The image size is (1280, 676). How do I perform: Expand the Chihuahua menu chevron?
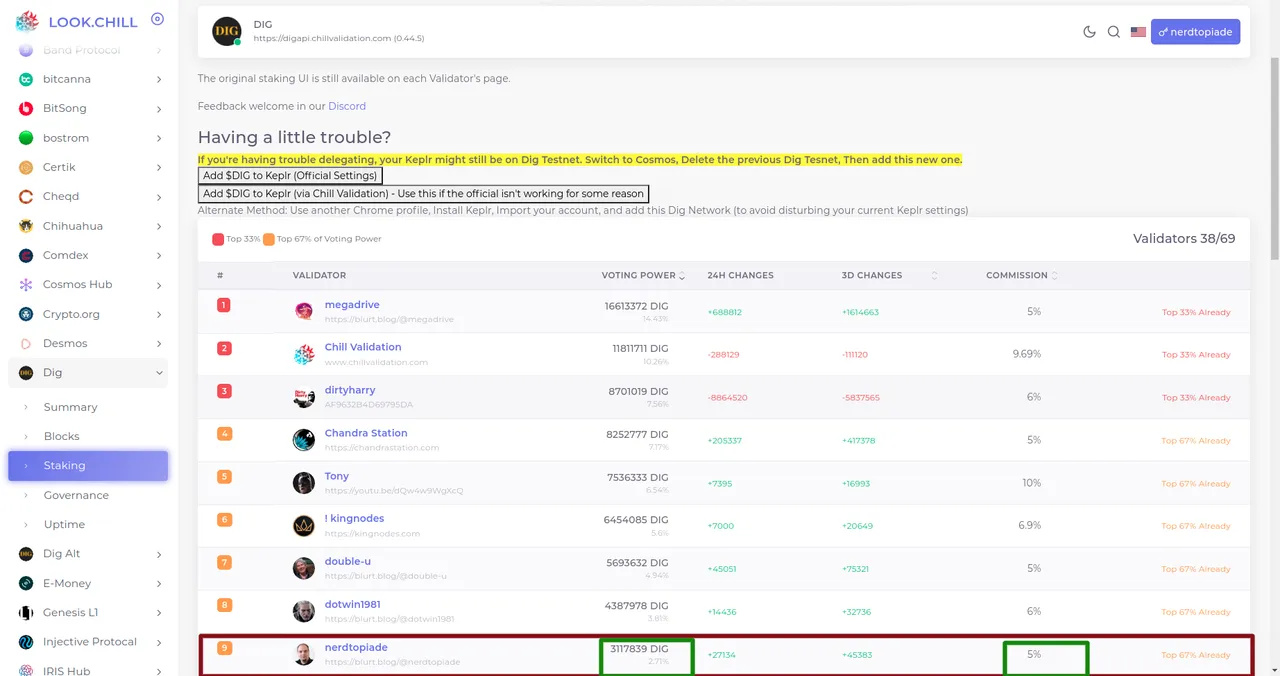[159, 226]
